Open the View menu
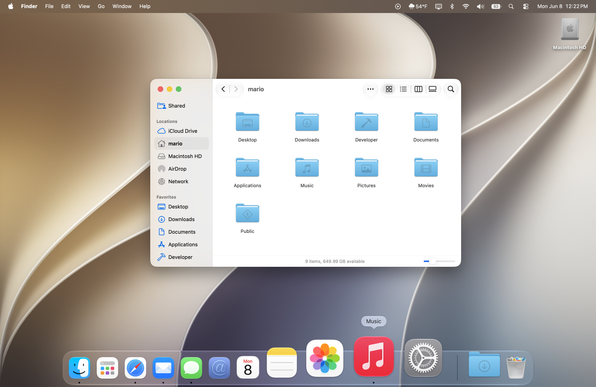The width and height of the screenshot is (596, 387). (x=84, y=6)
